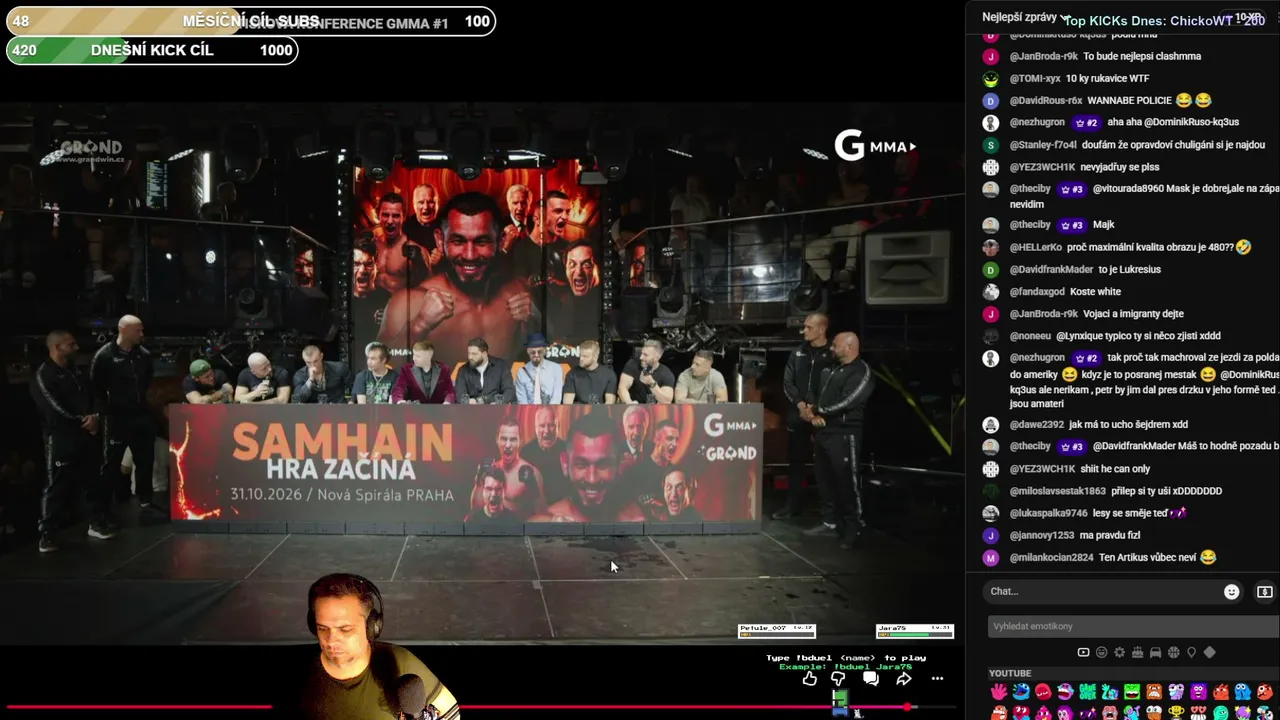The width and height of the screenshot is (1280, 720).
Task: Select the car travel emoji category
Action: click(x=1155, y=653)
